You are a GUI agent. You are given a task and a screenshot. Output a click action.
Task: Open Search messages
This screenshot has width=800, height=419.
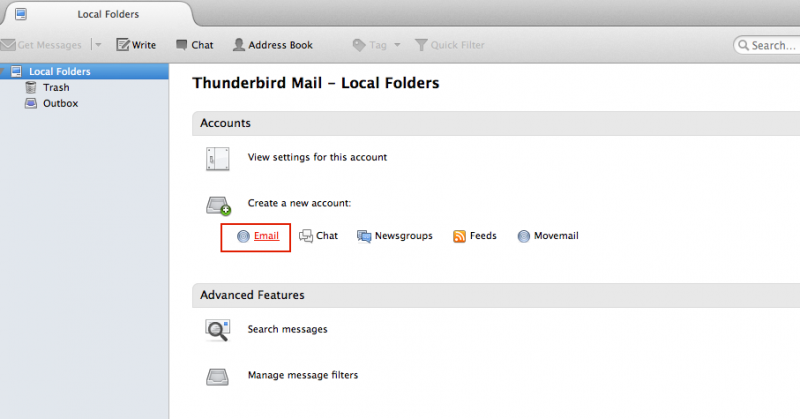coord(287,329)
